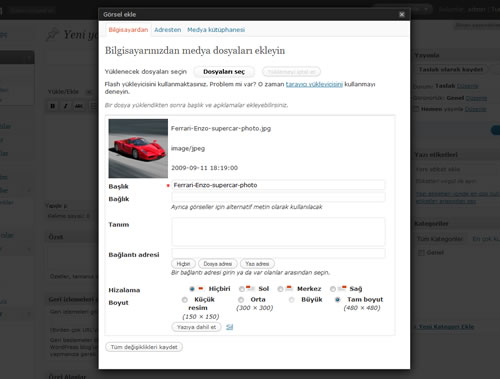Switch to the Adresten tab
This screenshot has height=379, width=500.
168,30
